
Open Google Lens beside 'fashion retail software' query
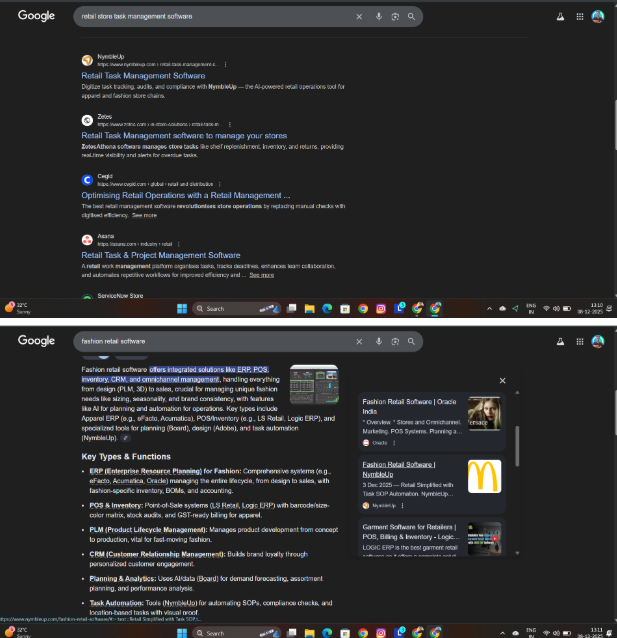click(x=395, y=341)
